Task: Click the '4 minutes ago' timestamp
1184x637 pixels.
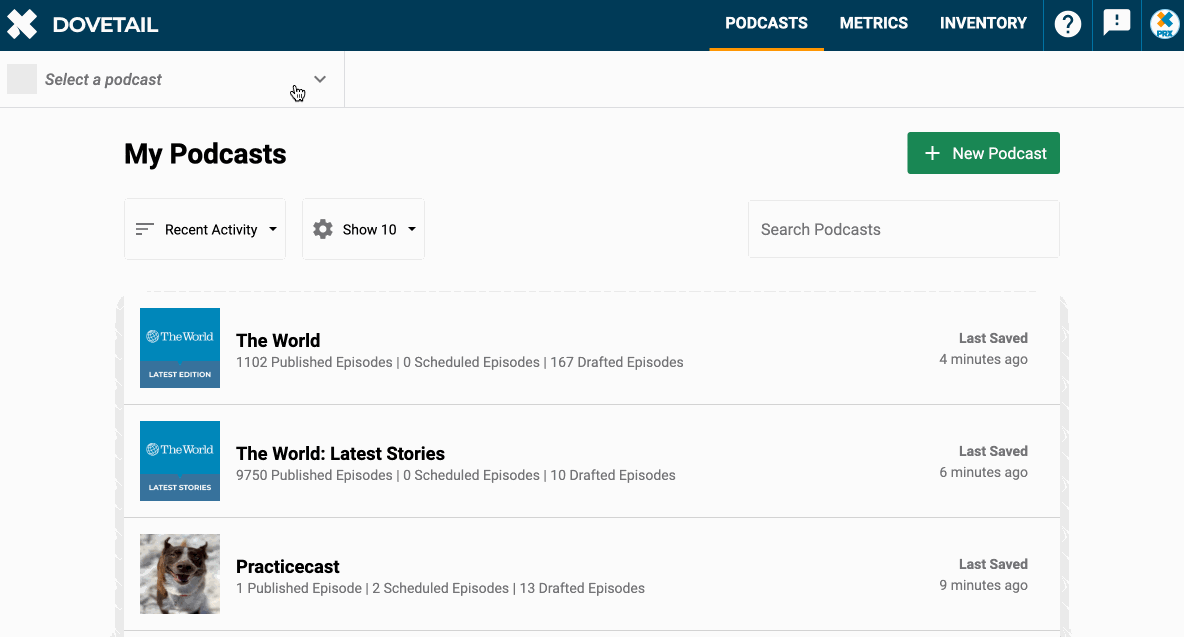Action: [x=983, y=359]
